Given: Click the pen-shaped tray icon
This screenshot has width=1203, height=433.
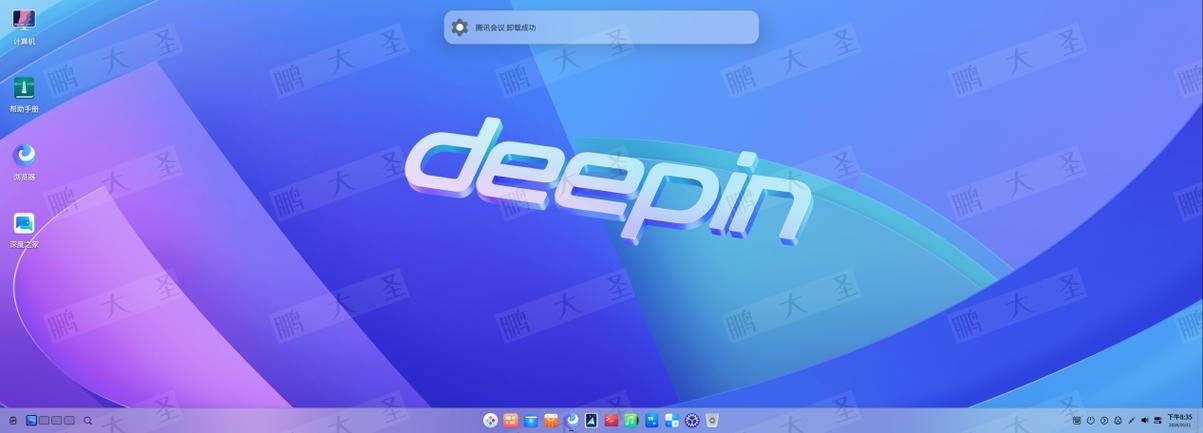Looking at the screenshot, I should point(1132,421).
